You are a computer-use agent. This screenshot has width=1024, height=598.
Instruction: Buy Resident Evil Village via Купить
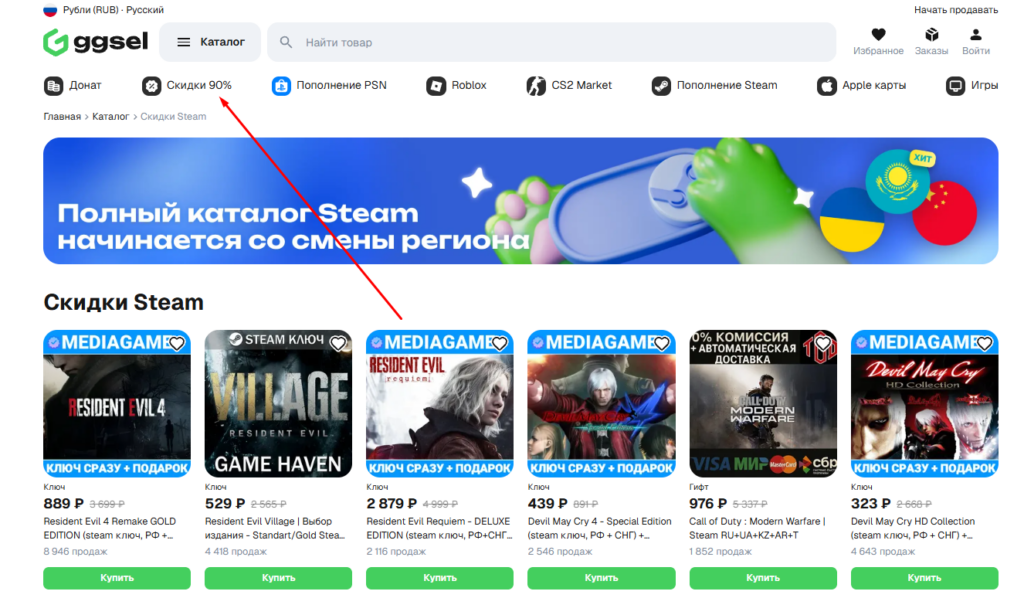tap(278, 578)
